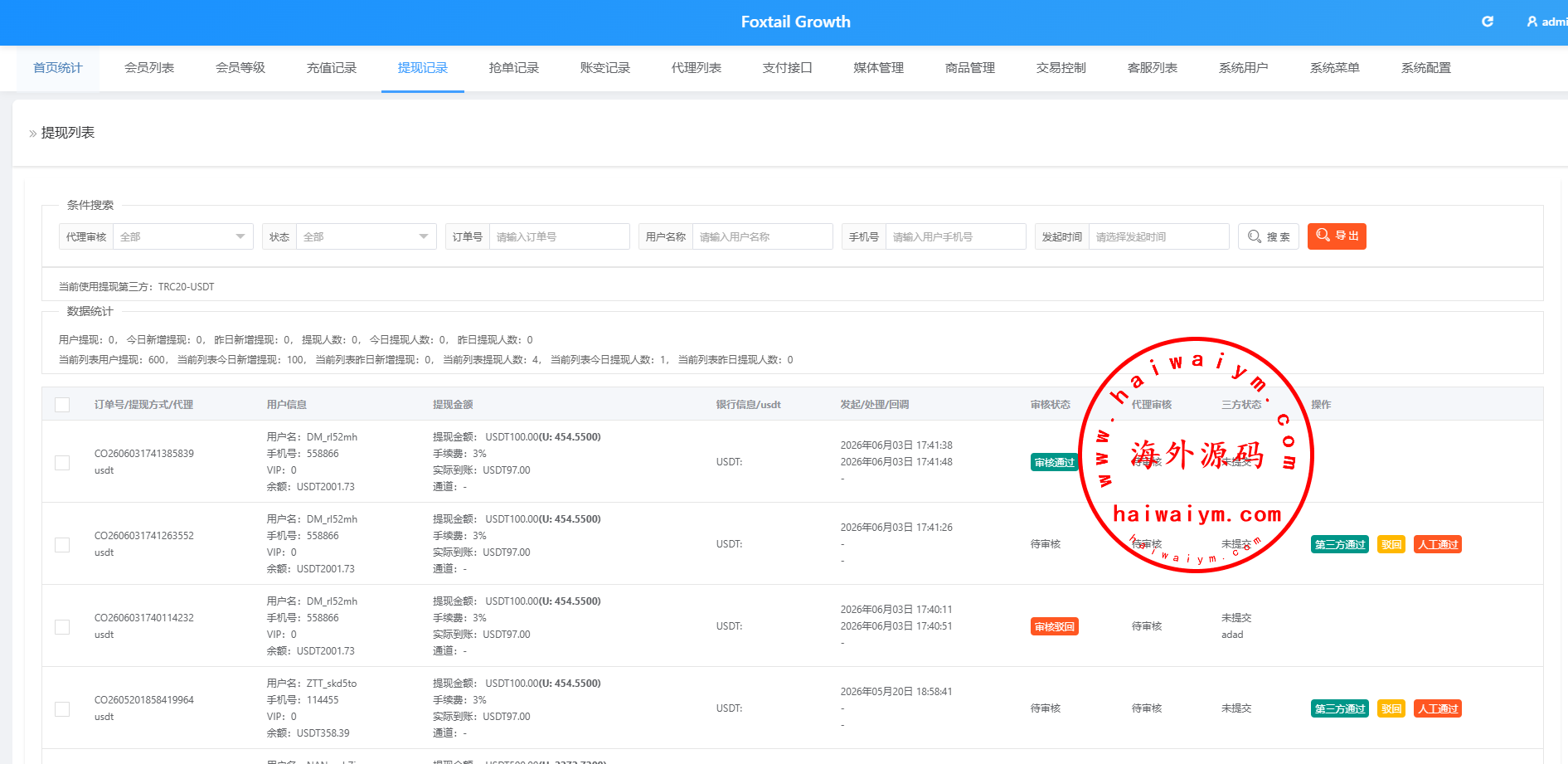Click 驳回 for order CO2606031741263552
The image size is (1568, 764).
[x=1391, y=545]
